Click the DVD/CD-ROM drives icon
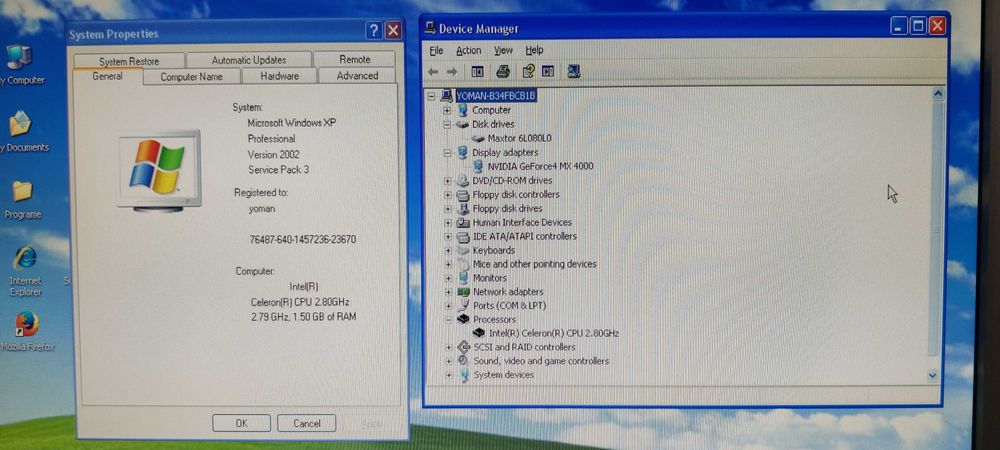The width and height of the screenshot is (1000, 450). [x=463, y=180]
